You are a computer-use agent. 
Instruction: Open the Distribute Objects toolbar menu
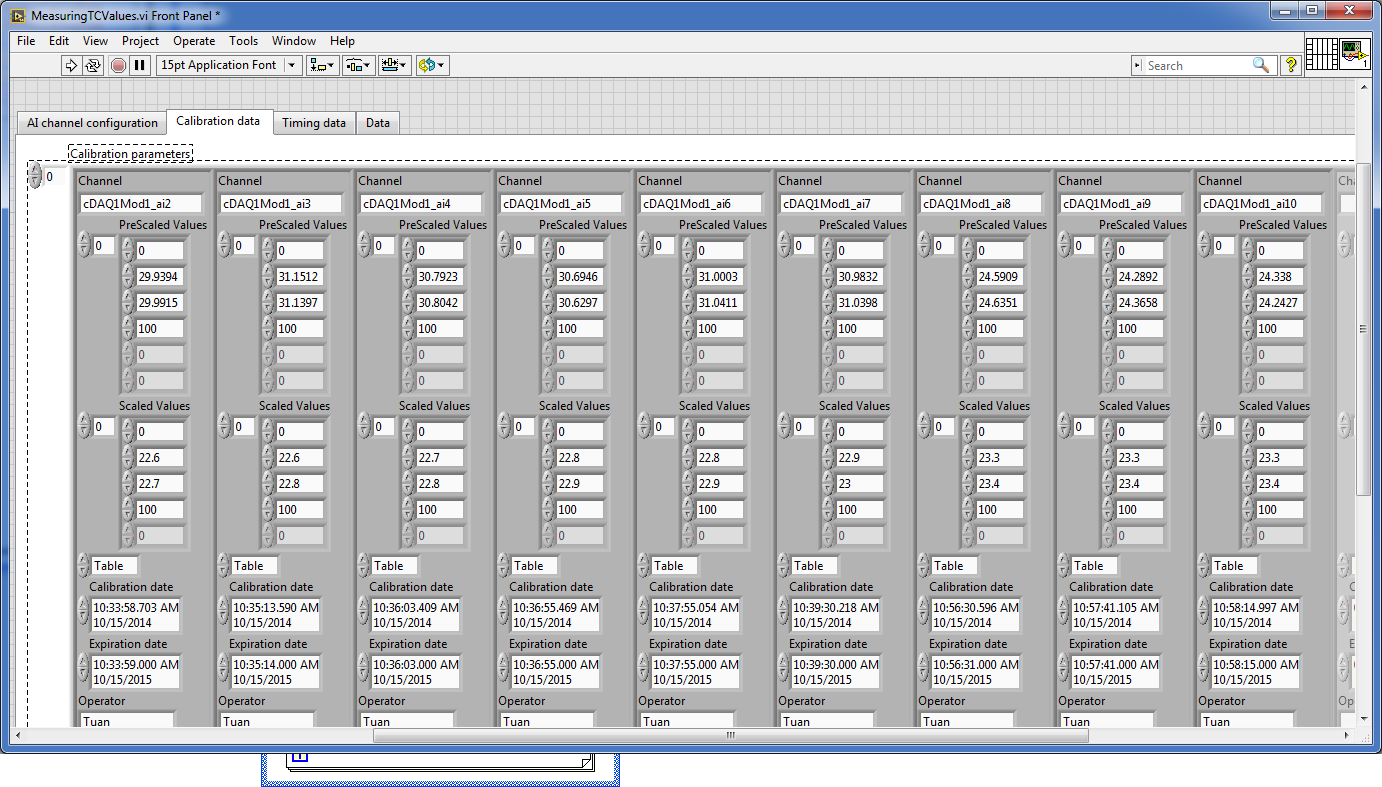(358, 65)
